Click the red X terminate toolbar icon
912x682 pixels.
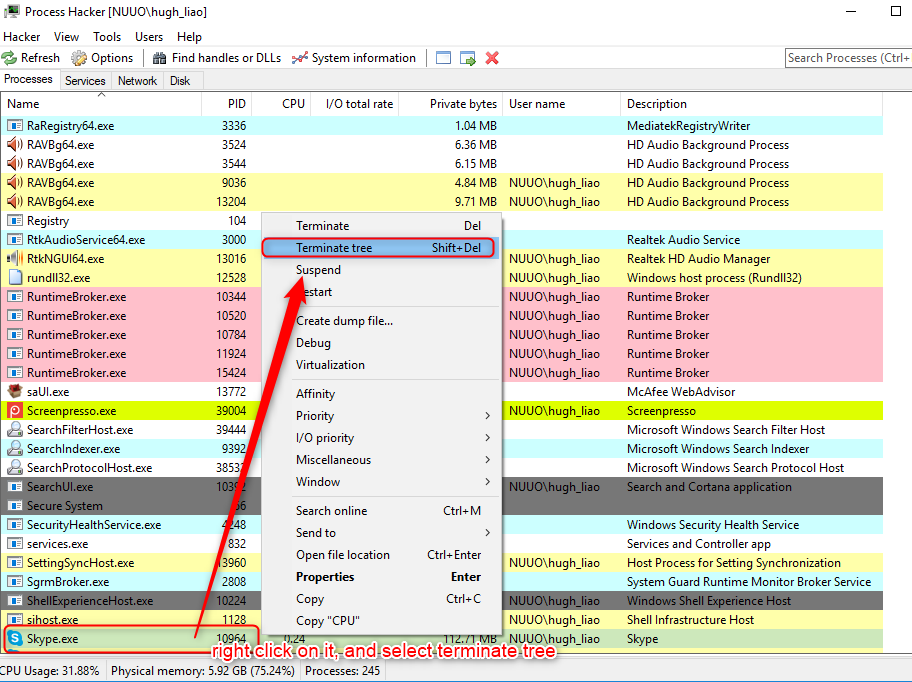point(492,58)
